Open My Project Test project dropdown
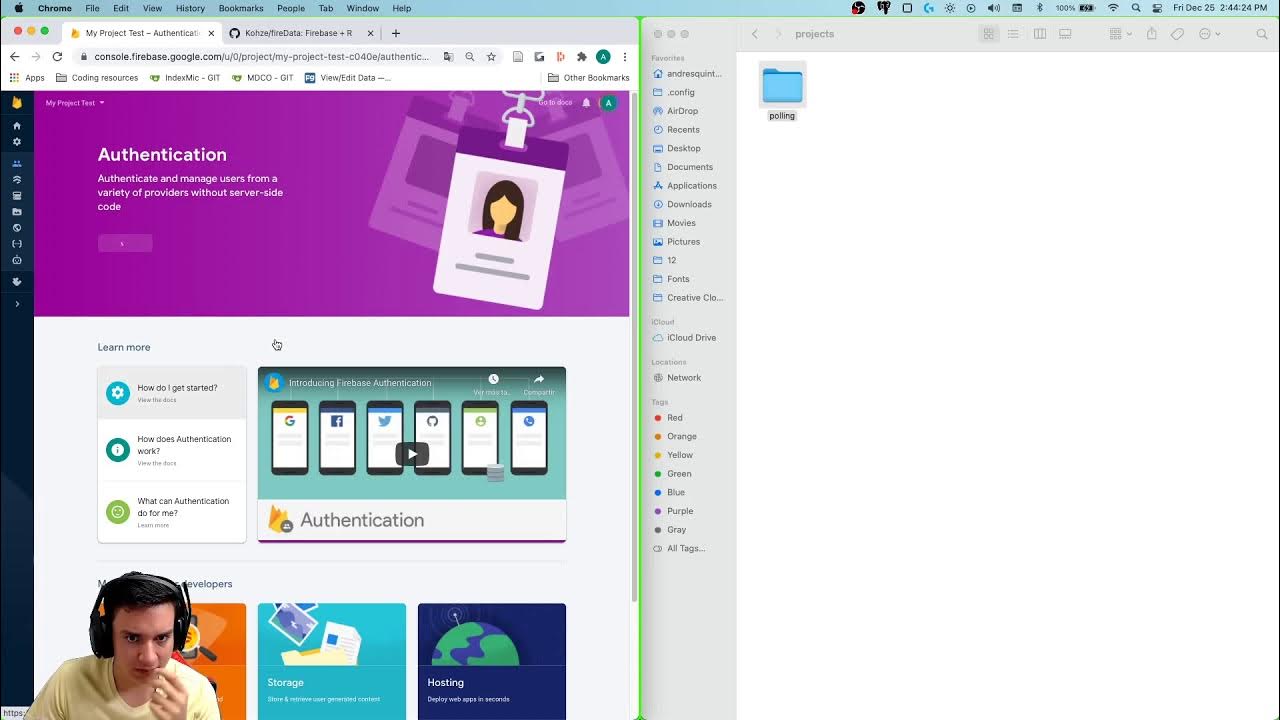This screenshot has width=1280, height=720. pyautogui.click(x=75, y=103)
